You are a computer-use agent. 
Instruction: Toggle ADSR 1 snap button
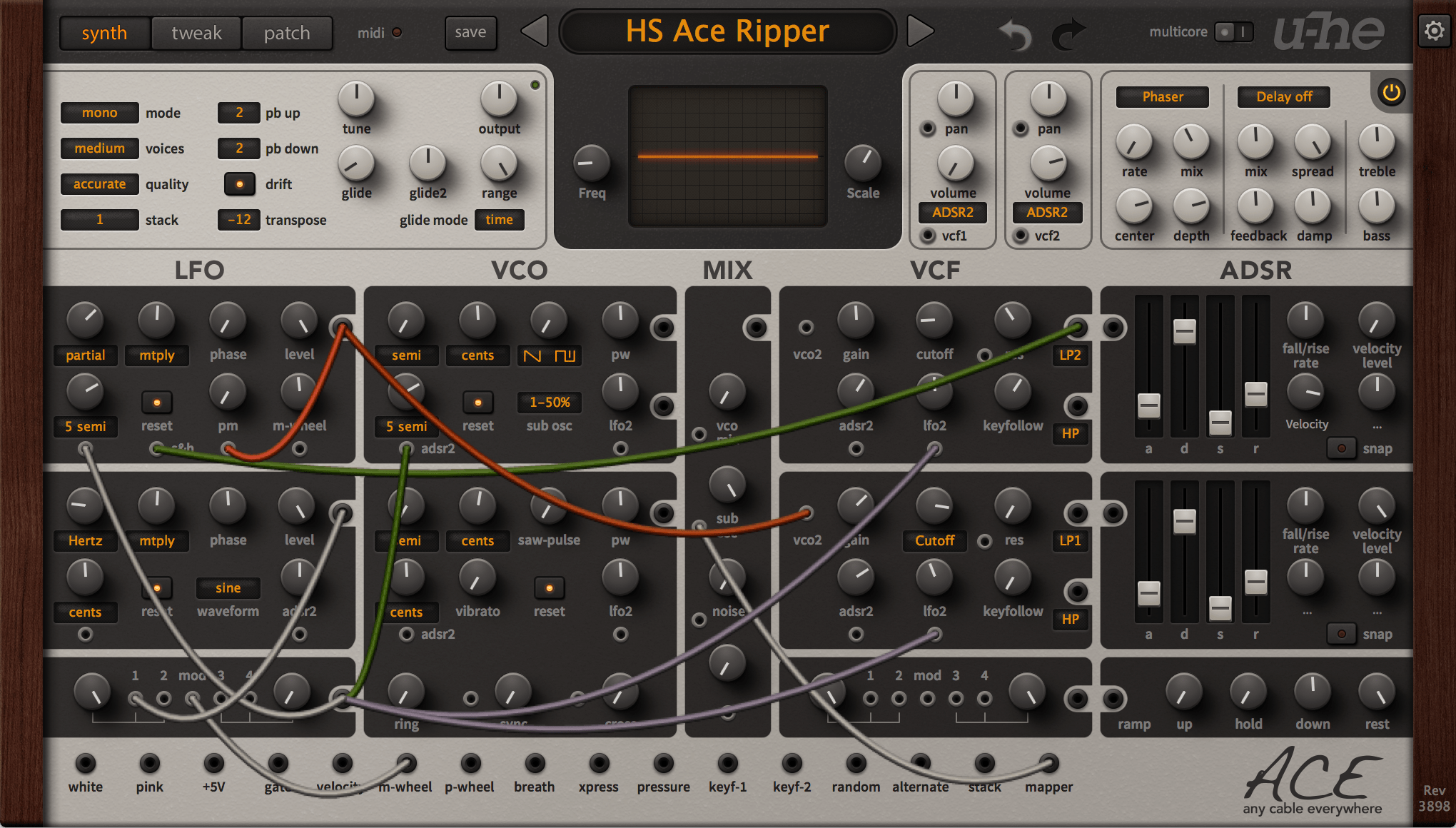click(x=1341, y=448)
